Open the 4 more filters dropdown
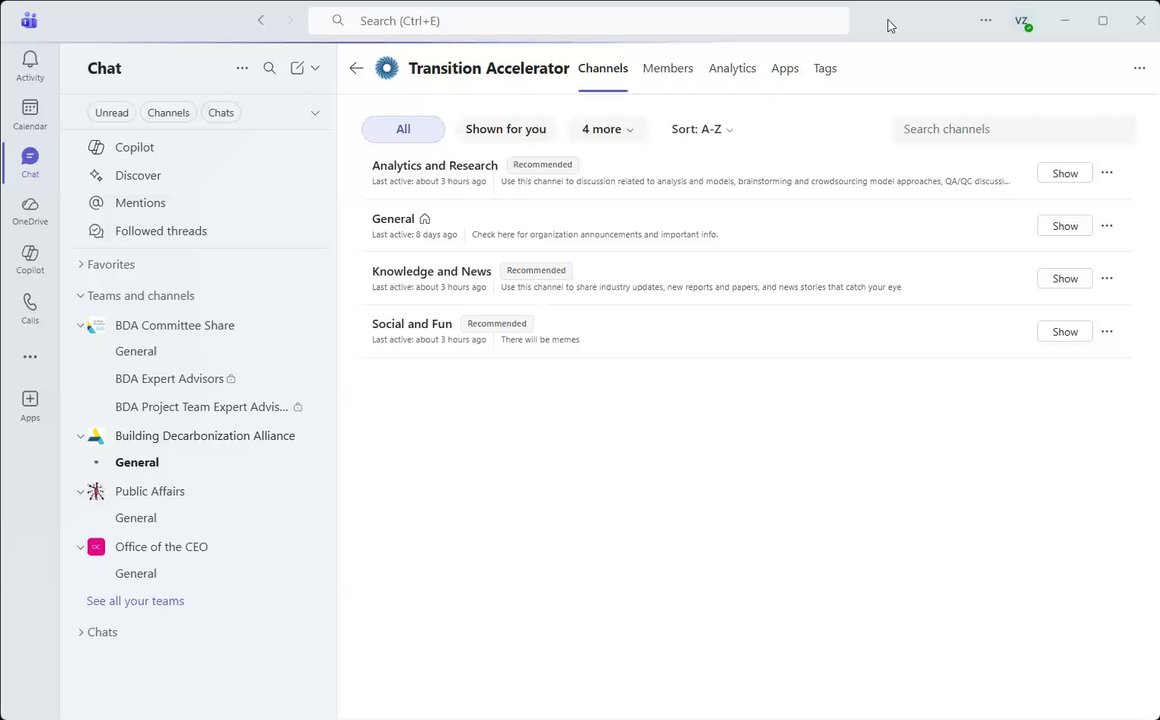This screenshot has height=720, width=1160. (607, 129)
